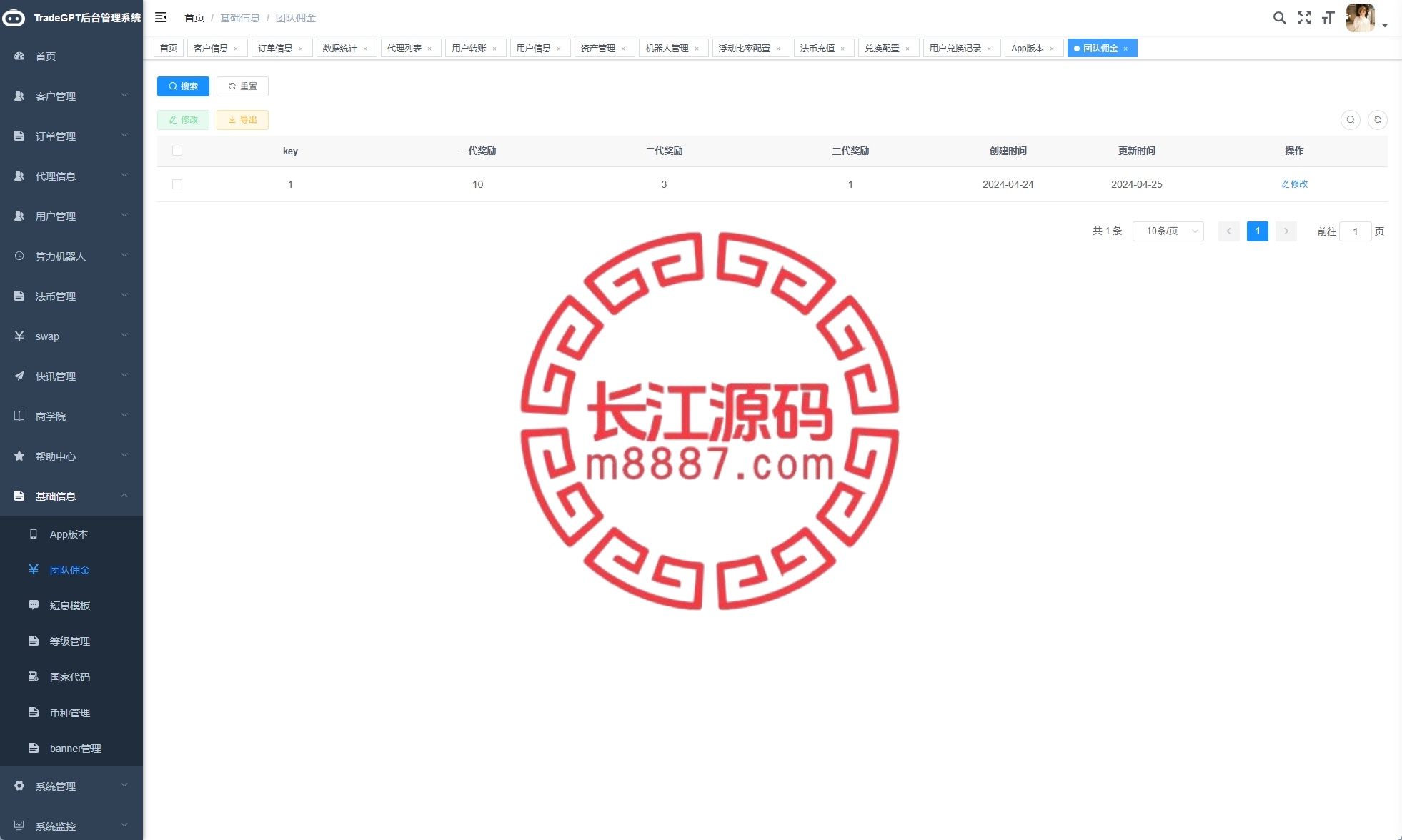The width and height of the screenshot is (1402, 840).
Task: Expand the swap sidebar menu
Action: pyautogui.click(x=71, y=336)
